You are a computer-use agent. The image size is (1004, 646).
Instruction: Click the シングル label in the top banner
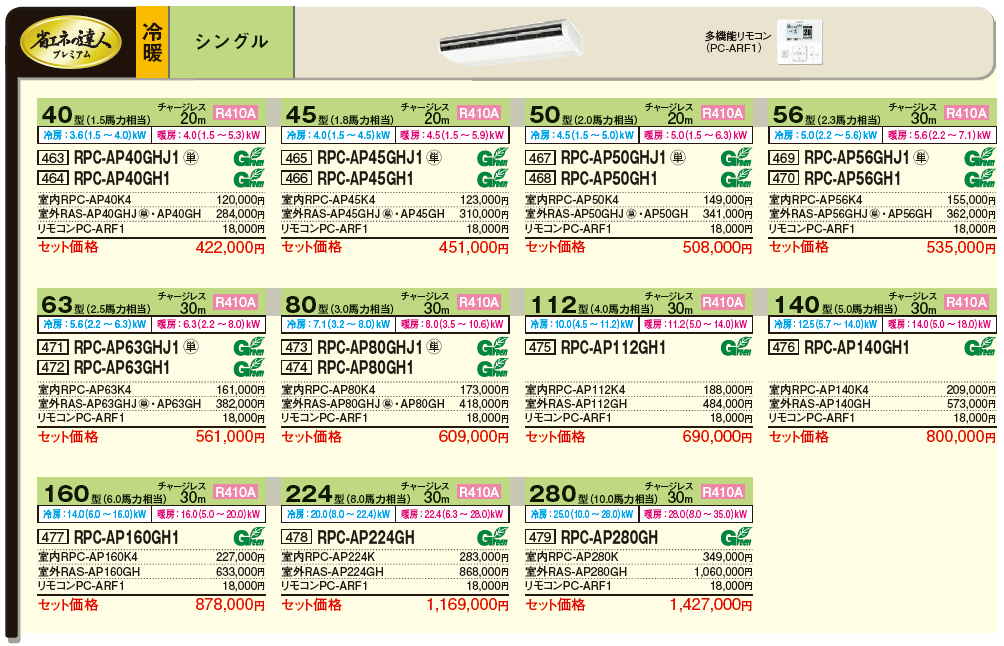(x=231, y=42)
